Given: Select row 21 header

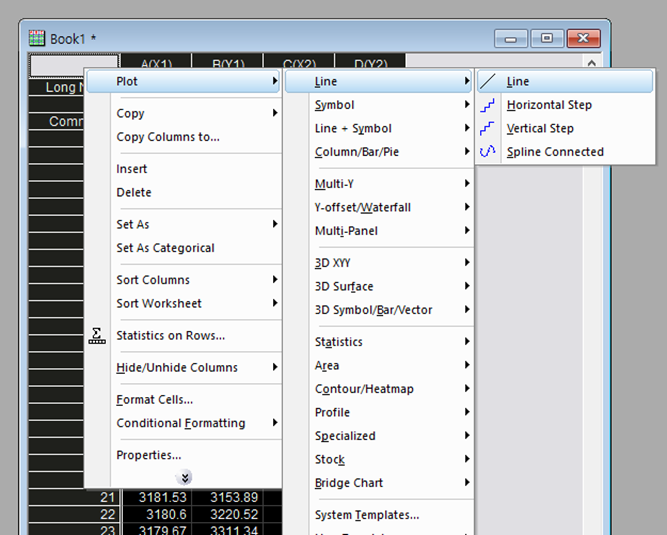Looking at the screenshot, I should (x=75, y=498).
